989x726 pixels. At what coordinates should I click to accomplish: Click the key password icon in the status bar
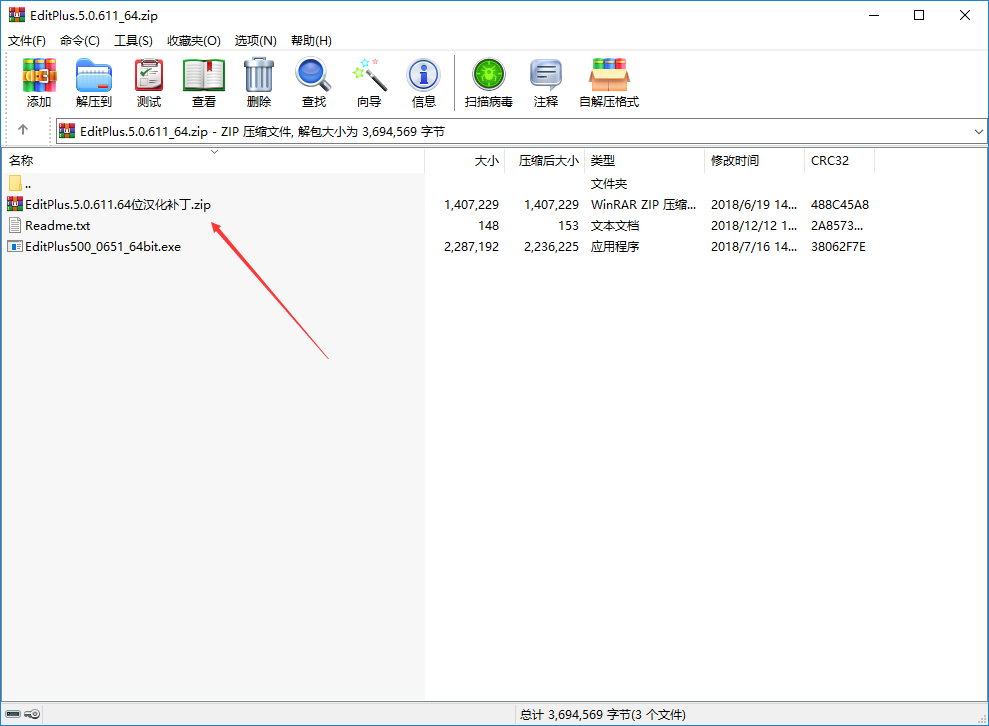point(32,714)
